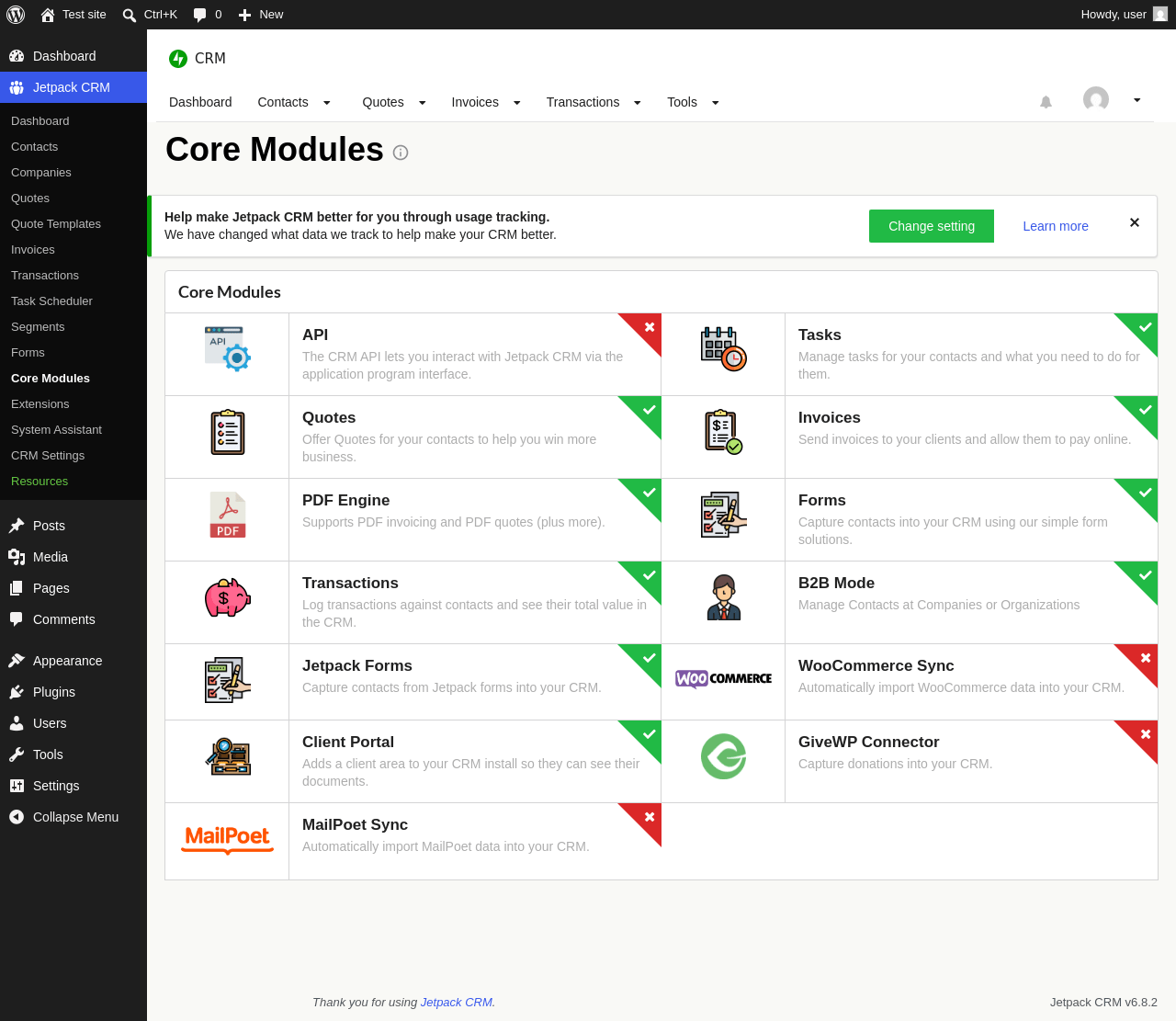The height and width of the screenshot is (1021, 1176).
Task: Click the MailPoet logo
Action: pyautogui.click(x=228, y=838)
